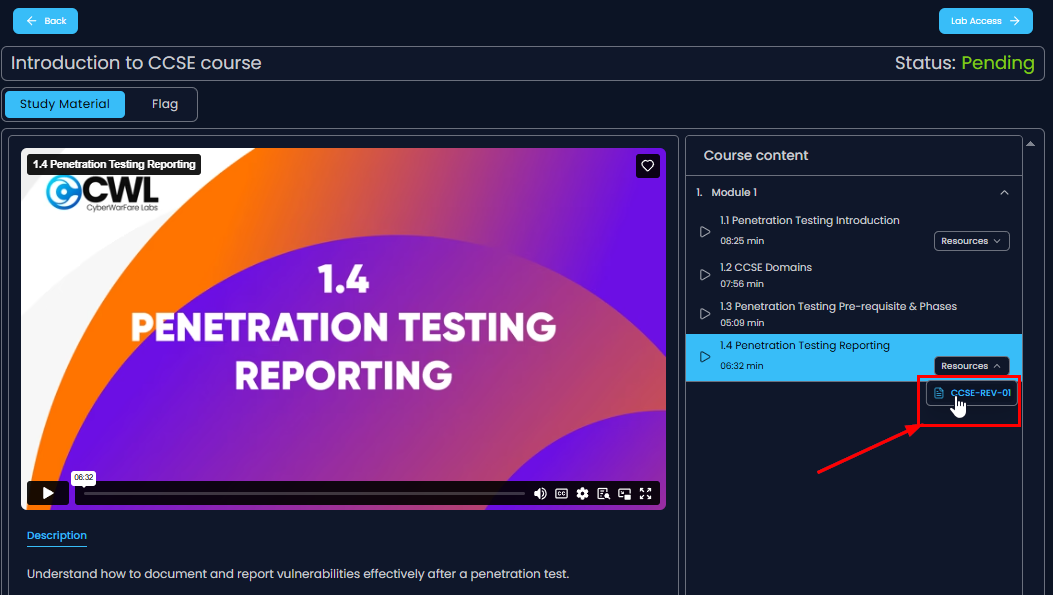Image resolution: width=1053 pixels, height=595 pixels.
Task: Open the Description tab
Action: [56, 535]
